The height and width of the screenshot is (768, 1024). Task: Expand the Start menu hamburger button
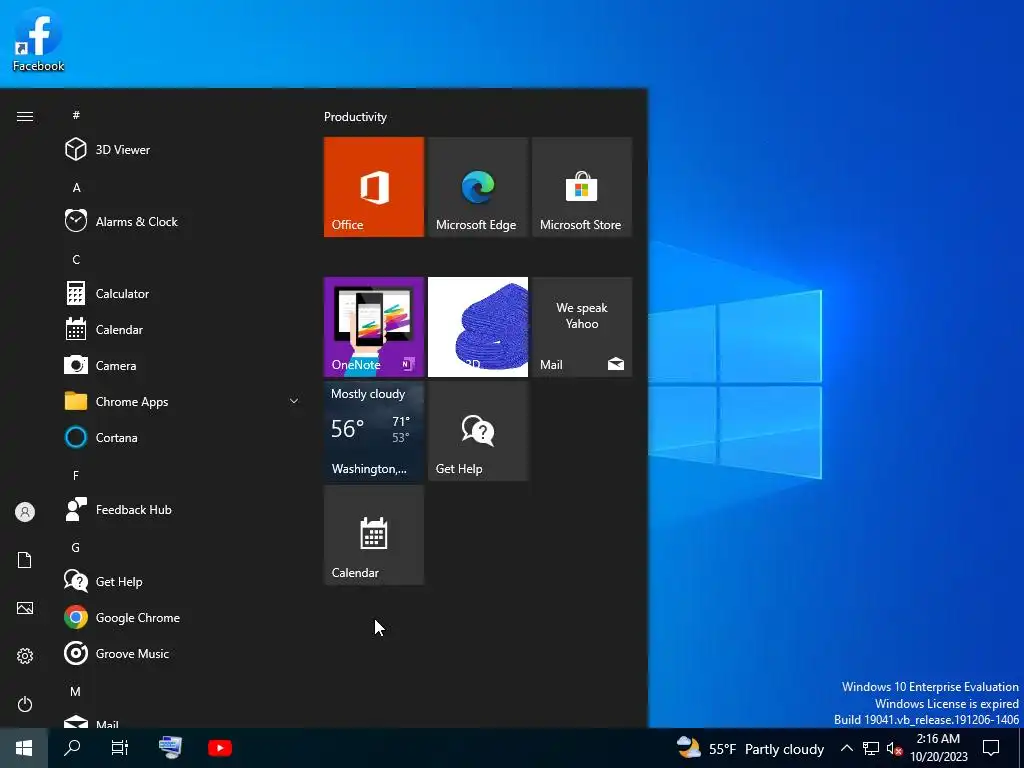tap(25, 116)
